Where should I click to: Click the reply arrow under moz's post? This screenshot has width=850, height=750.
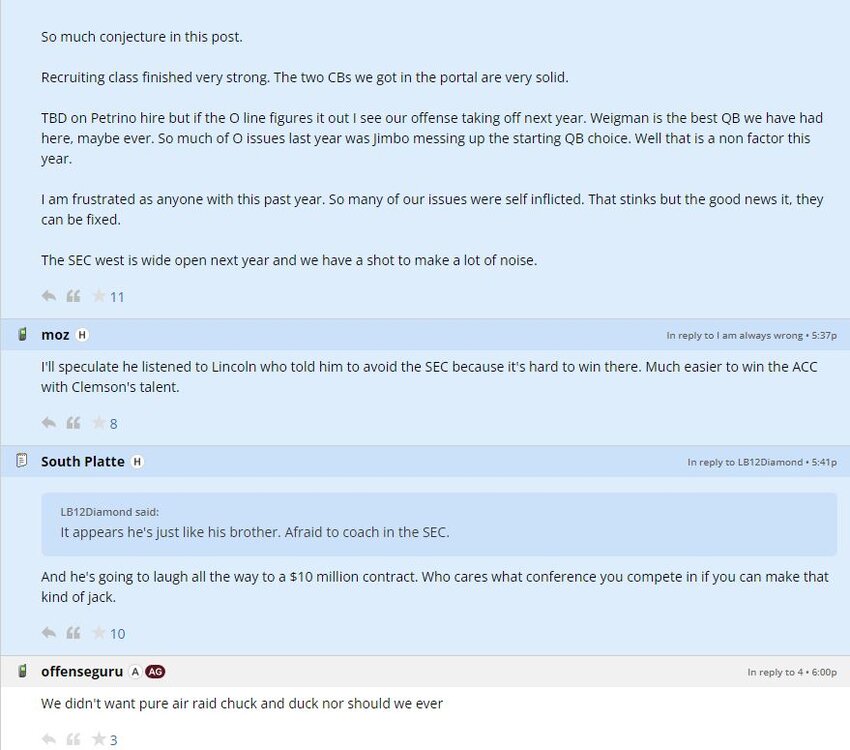(x=48, y=423)
